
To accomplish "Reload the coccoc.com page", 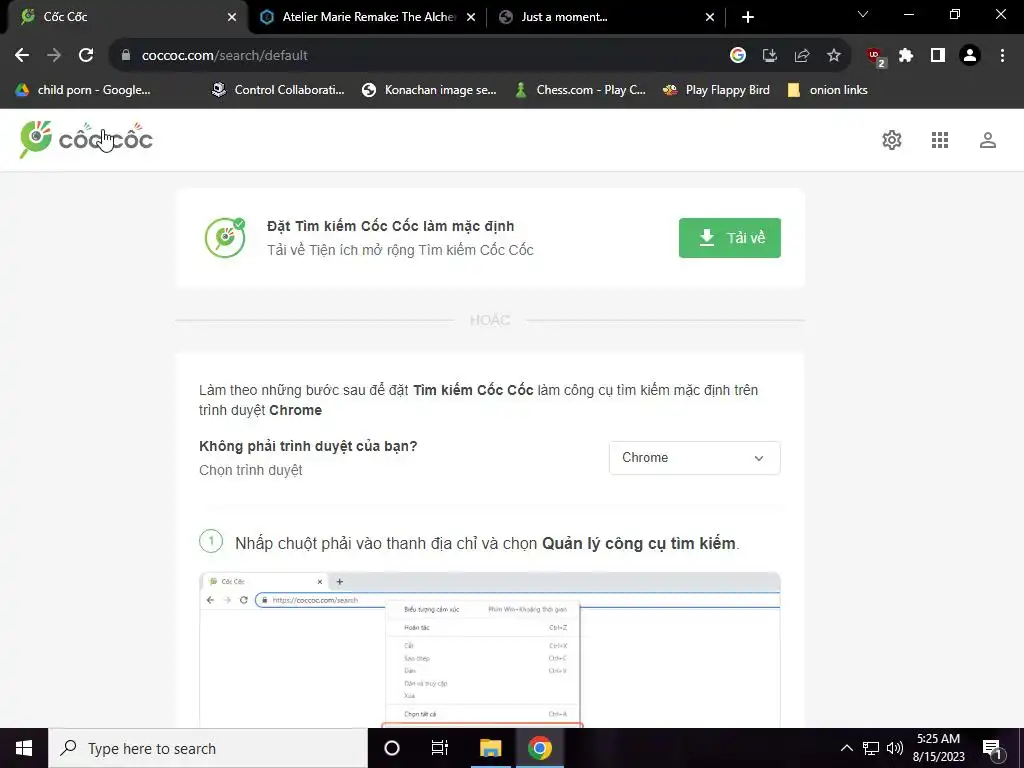I will pos(86,56).
